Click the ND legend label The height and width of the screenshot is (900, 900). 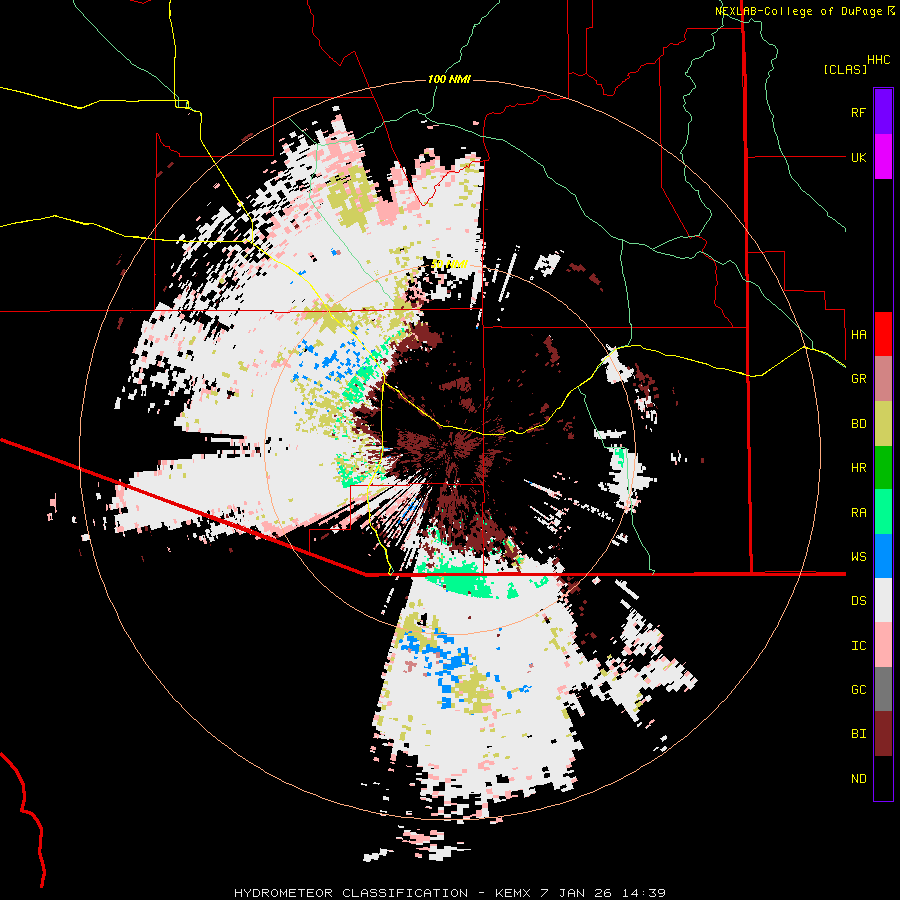(x=858, y=778)
